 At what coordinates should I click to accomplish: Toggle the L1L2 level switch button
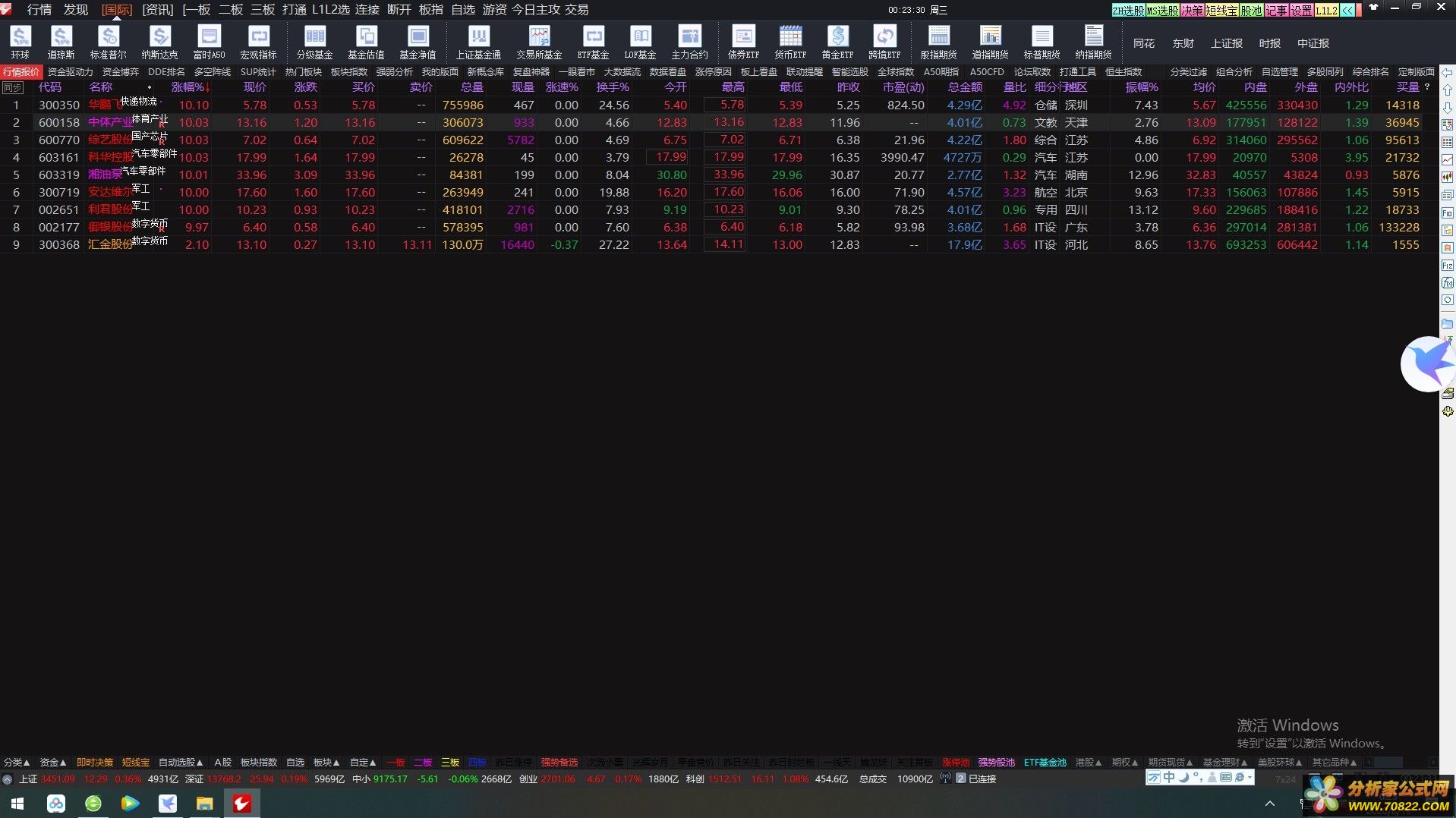[1326, 10]
